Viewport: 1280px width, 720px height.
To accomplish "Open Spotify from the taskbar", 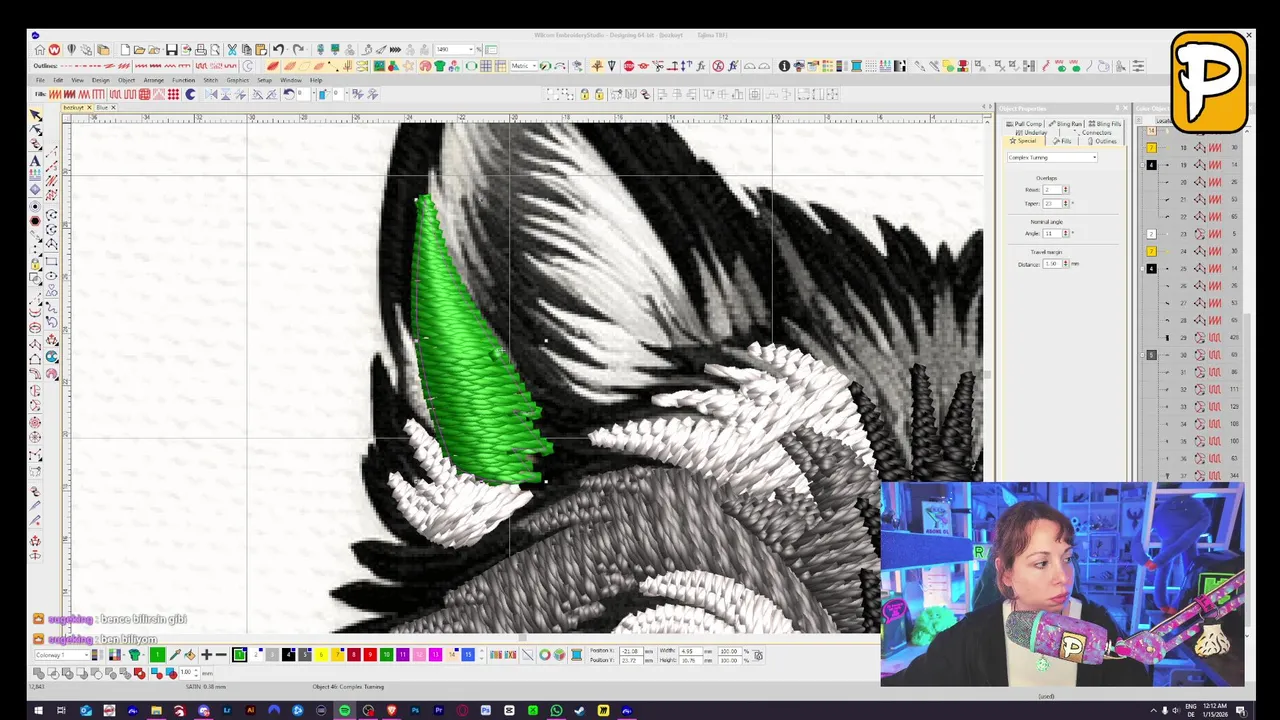I will point(344,710).
